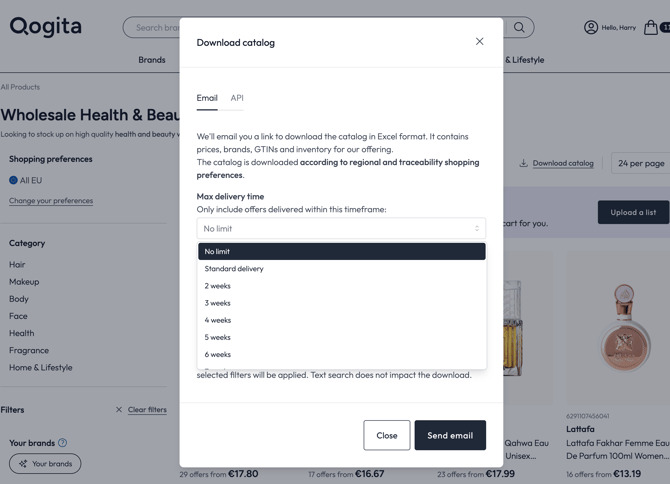Select the Standard delivery option
This screenshot has width=670, height=484.
point(234,269)
